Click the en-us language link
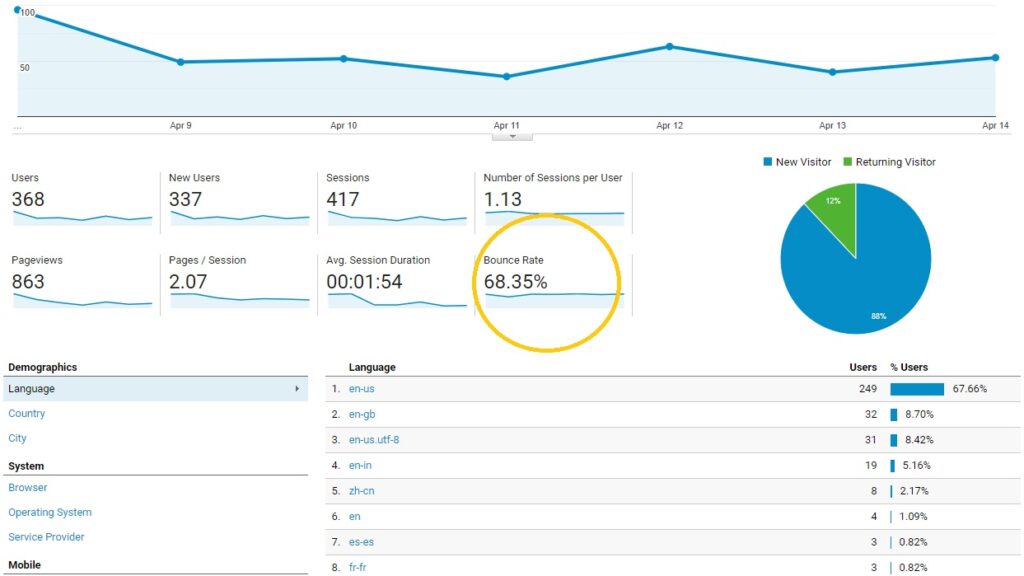 point(362,389)
